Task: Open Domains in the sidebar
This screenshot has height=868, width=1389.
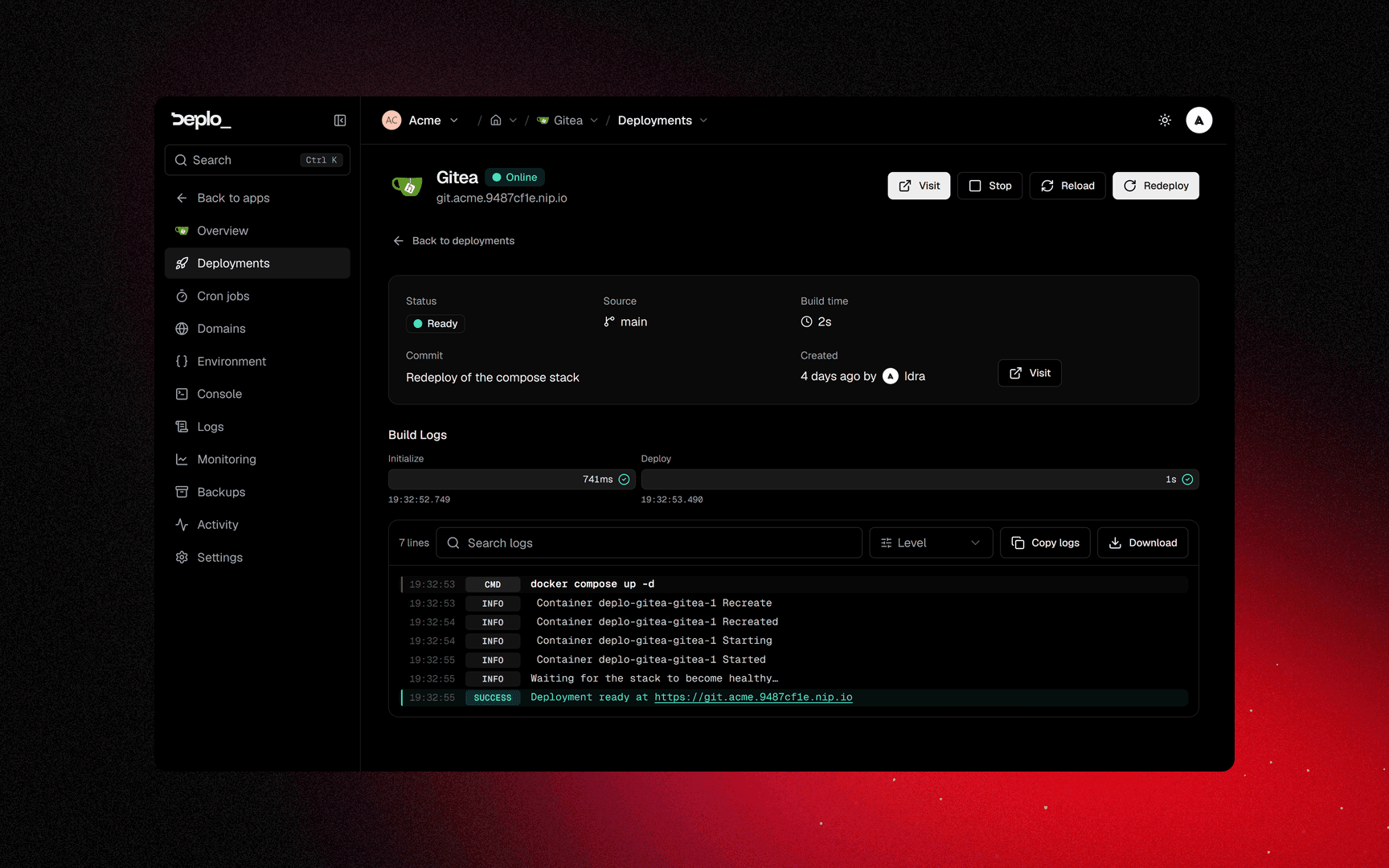Action: pos(257,329)
